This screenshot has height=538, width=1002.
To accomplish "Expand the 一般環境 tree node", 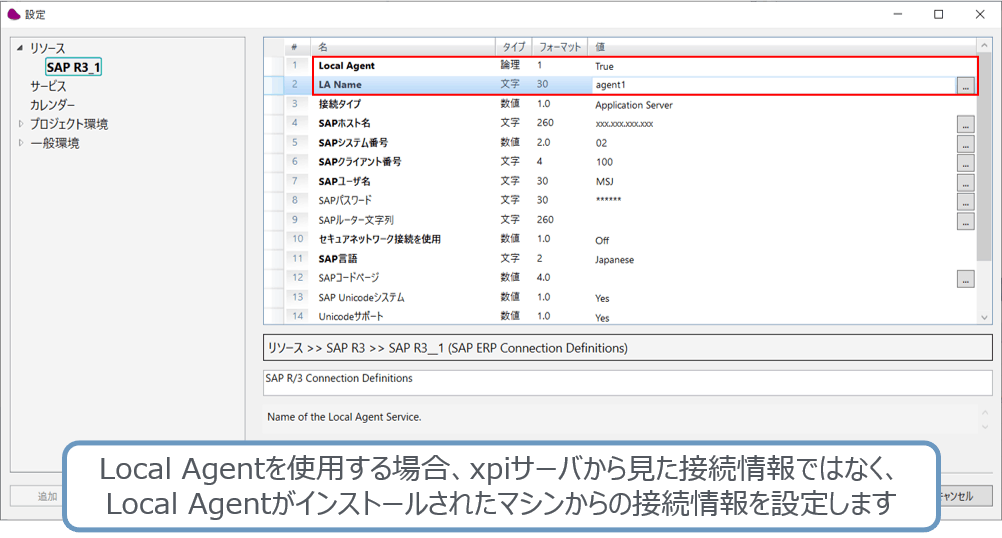I will (20, 143).
